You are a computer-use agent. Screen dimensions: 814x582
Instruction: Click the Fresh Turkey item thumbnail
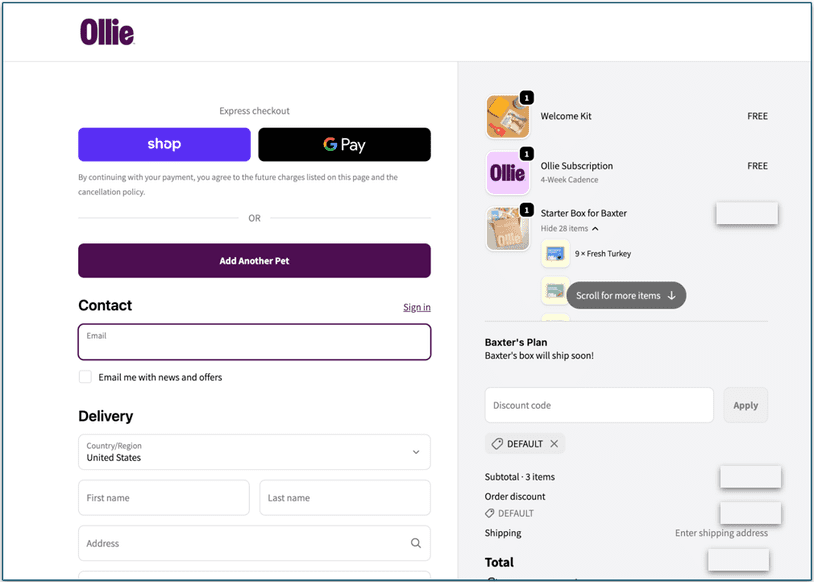click(555, 254)
